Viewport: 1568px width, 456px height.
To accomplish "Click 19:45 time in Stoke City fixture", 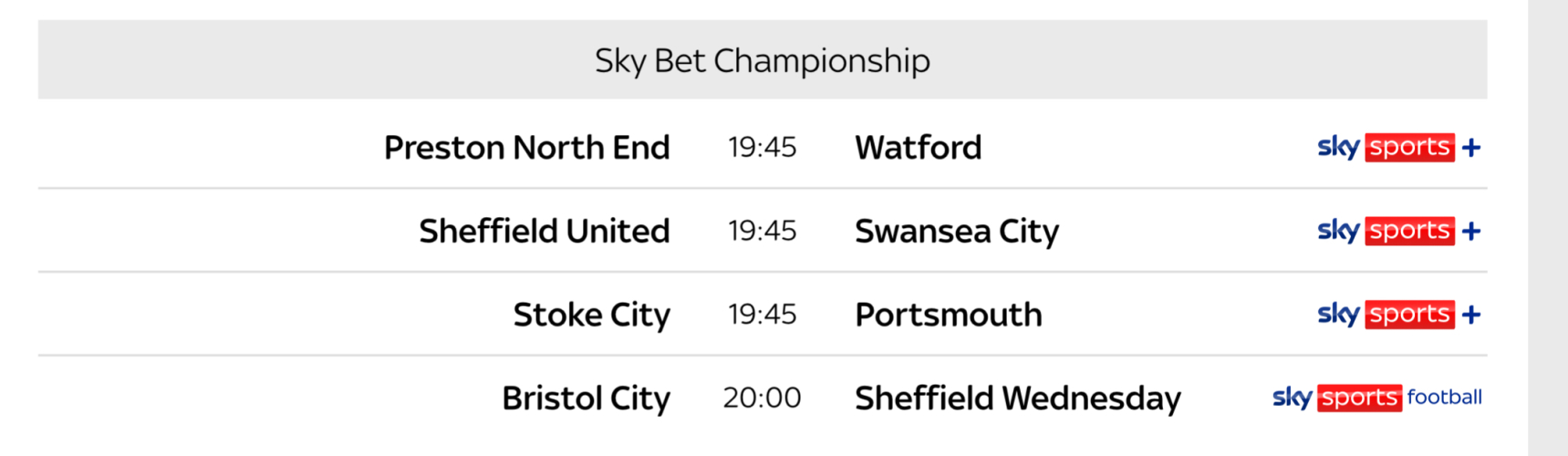I will coord(762,316).
